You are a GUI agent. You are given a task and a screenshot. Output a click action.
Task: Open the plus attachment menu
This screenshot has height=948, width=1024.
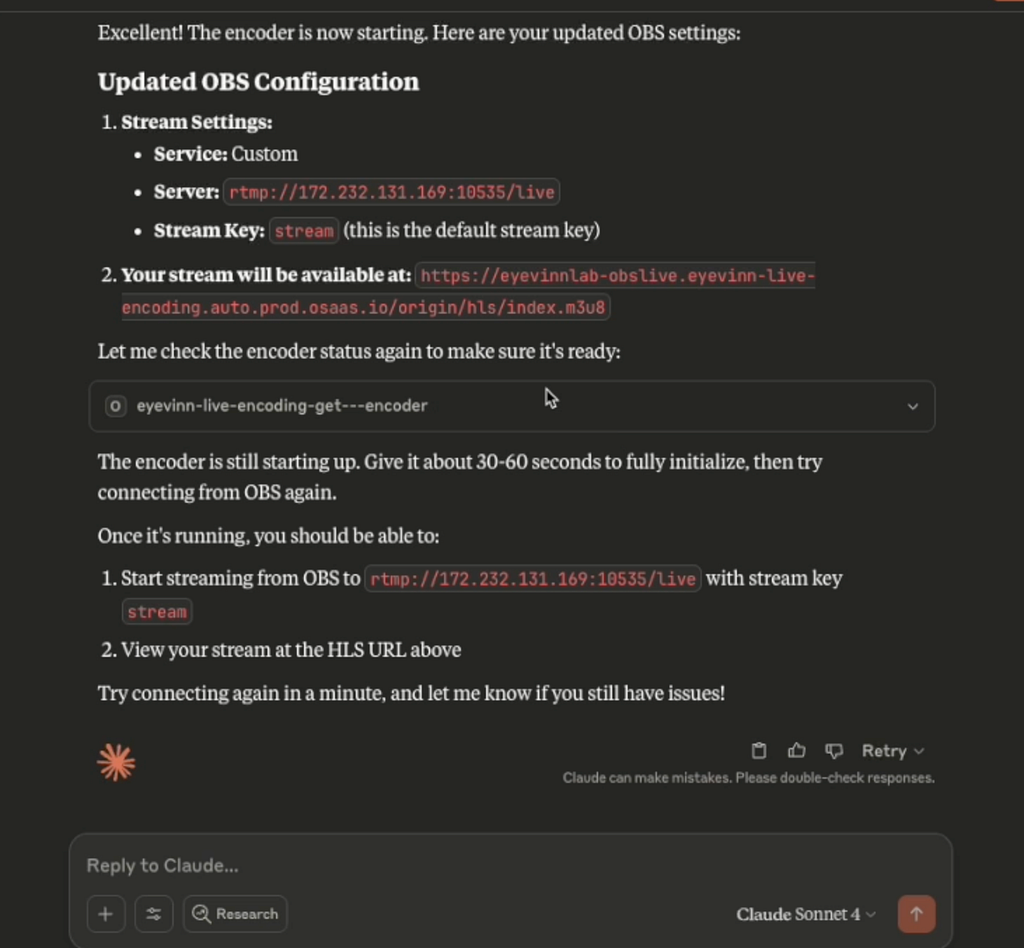pyautogui.click(x=105, y=913)
